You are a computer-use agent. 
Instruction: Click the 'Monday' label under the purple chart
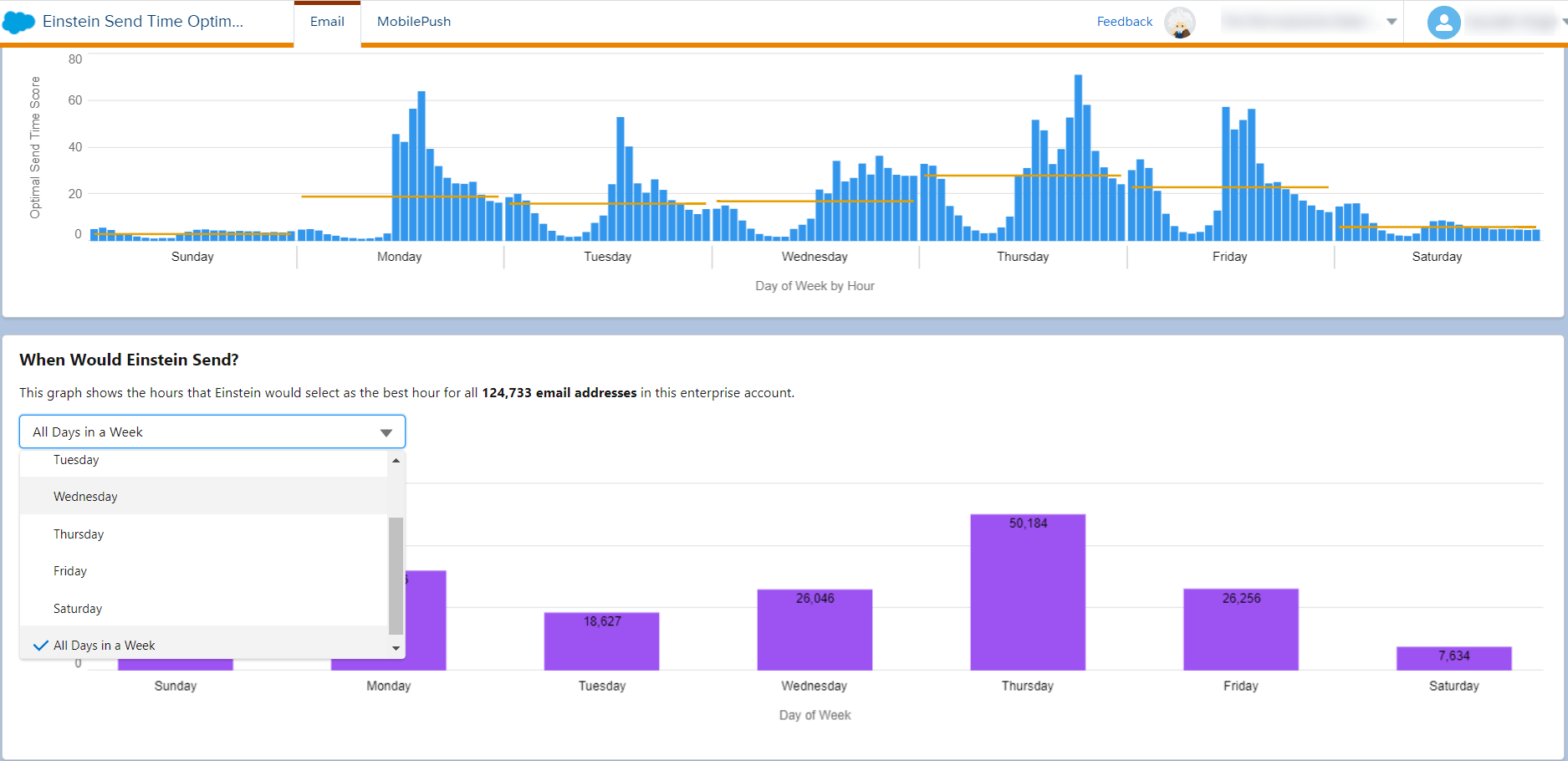pos(389,686)
